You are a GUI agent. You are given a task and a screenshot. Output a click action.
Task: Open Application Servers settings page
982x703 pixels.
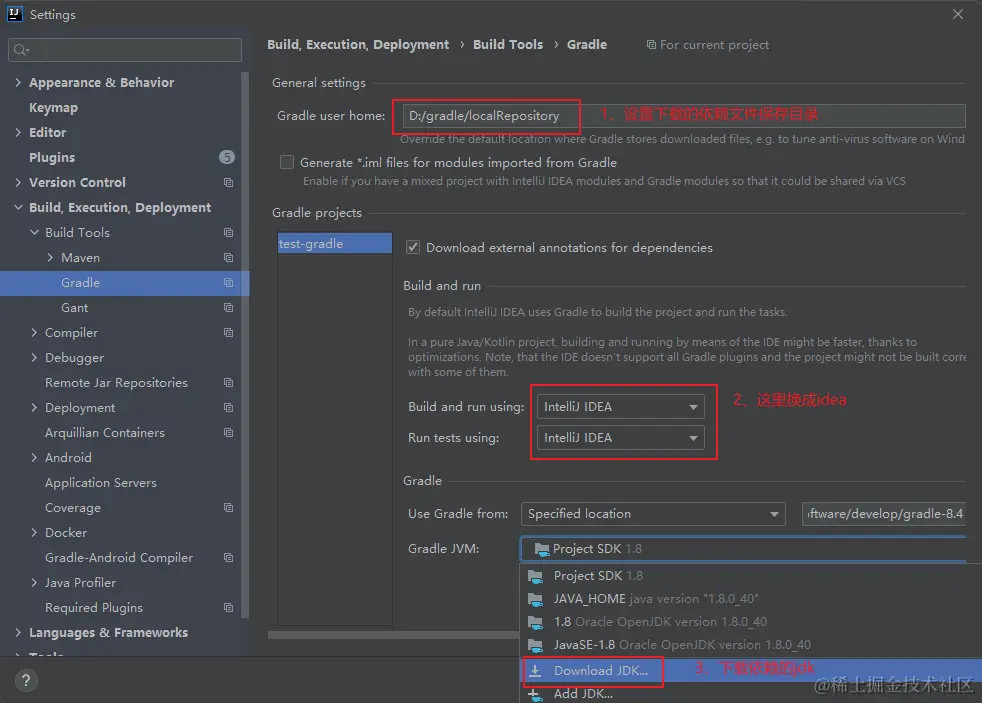click(x=101, y=483)
